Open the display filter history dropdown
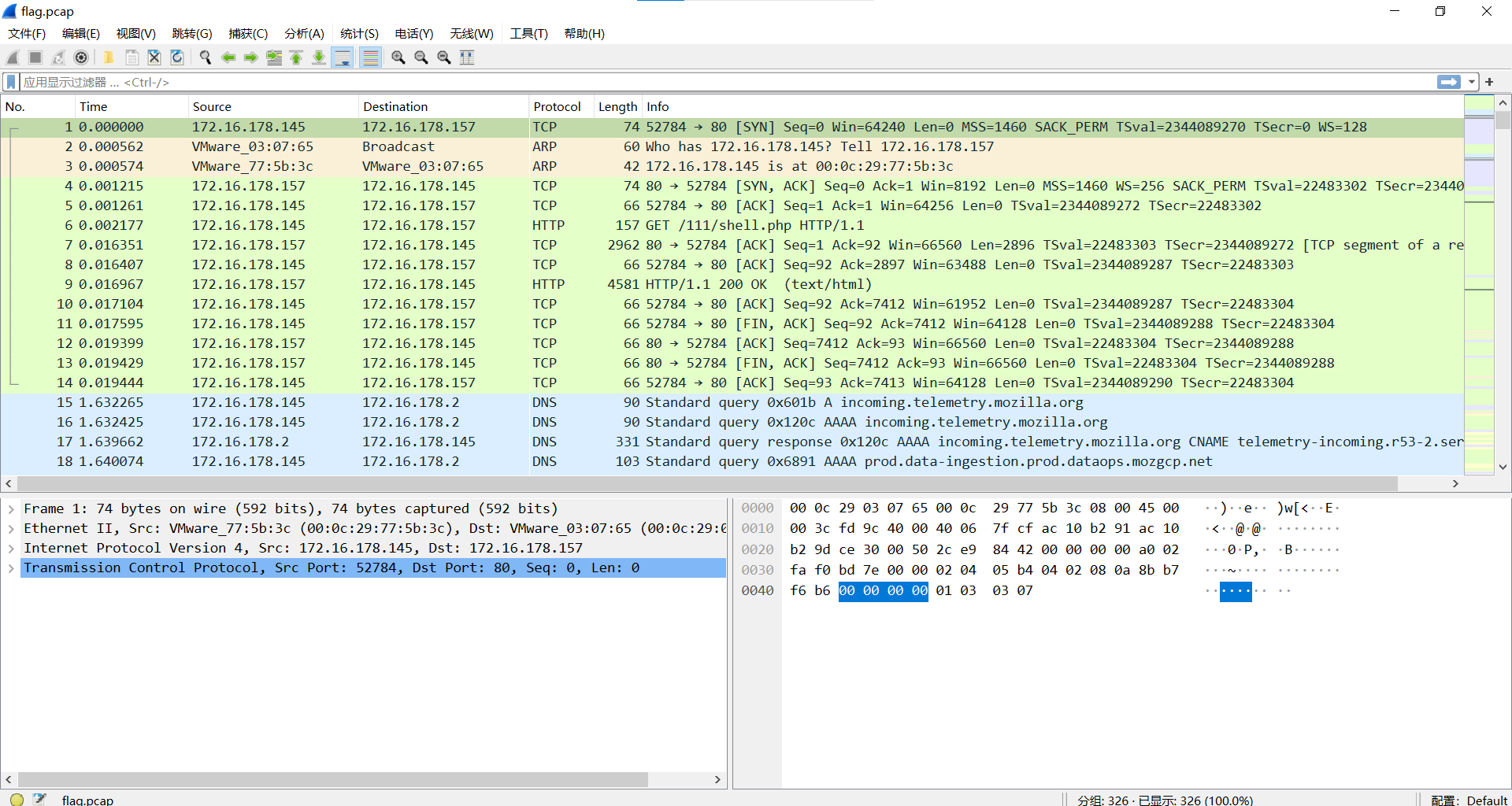Image resolution: width=1512 pixels, height=806 pixels. [1471, 82]
